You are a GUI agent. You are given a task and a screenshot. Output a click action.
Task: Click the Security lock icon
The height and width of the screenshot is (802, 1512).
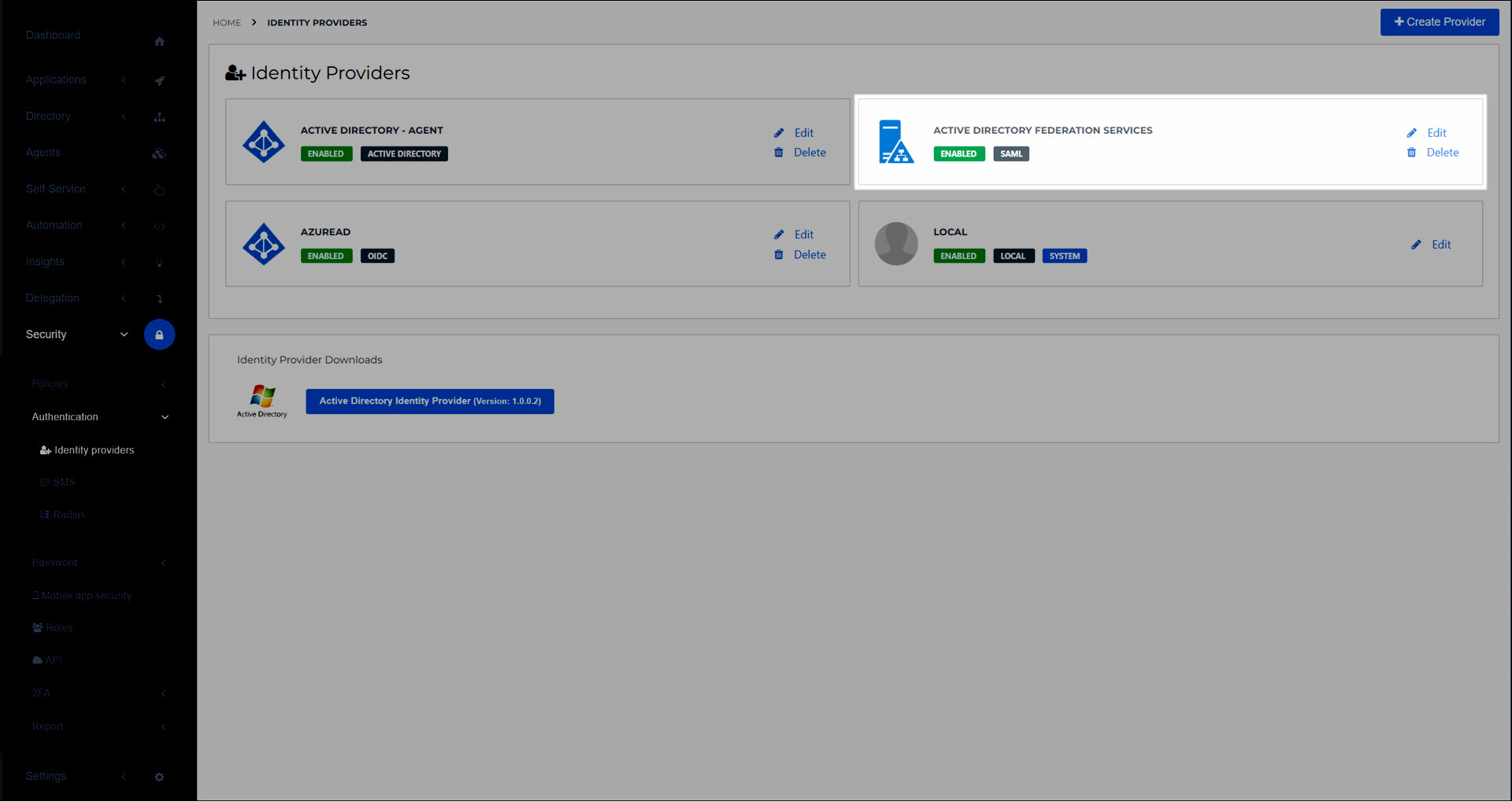point(159,334)
